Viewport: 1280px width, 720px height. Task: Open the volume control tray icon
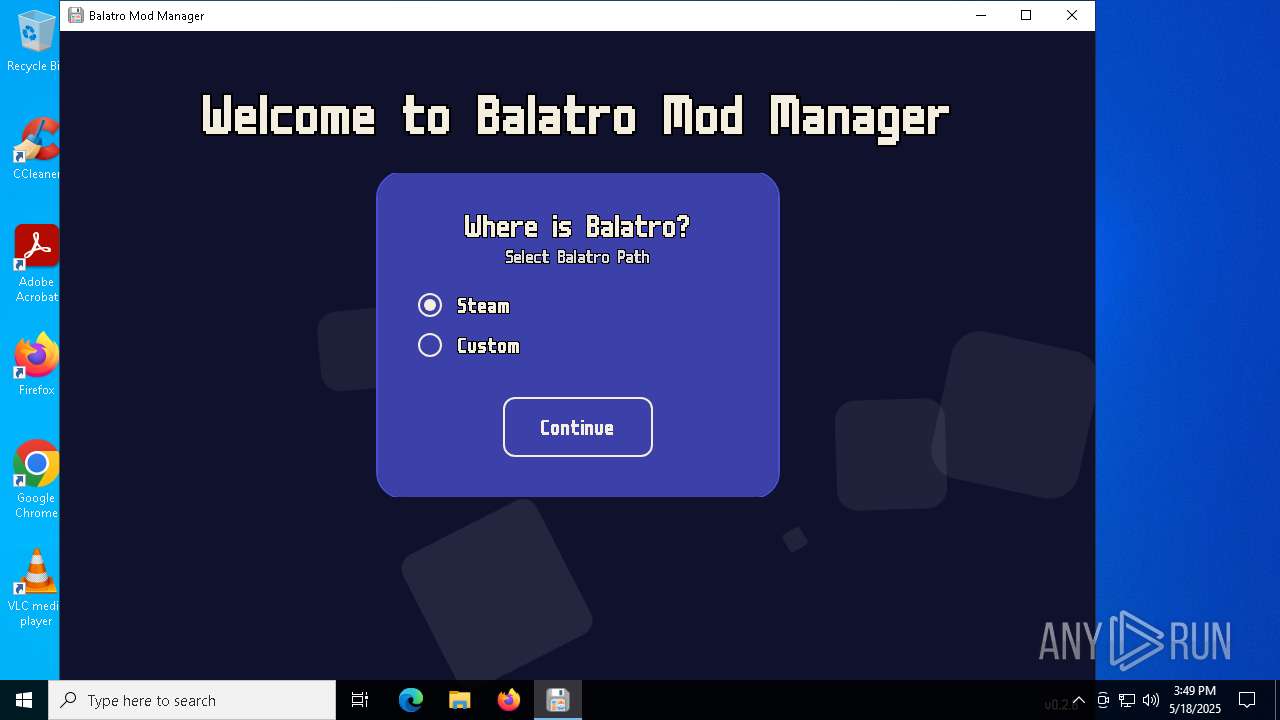tap(1151, 700)
